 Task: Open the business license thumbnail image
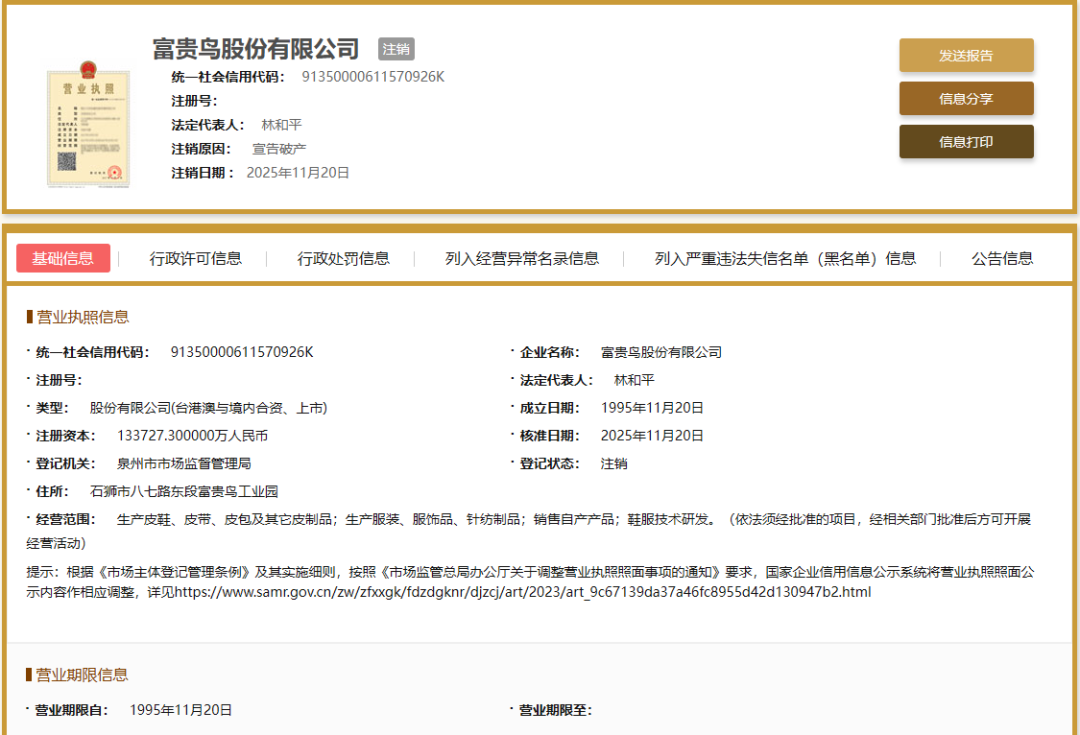(88, 125)
